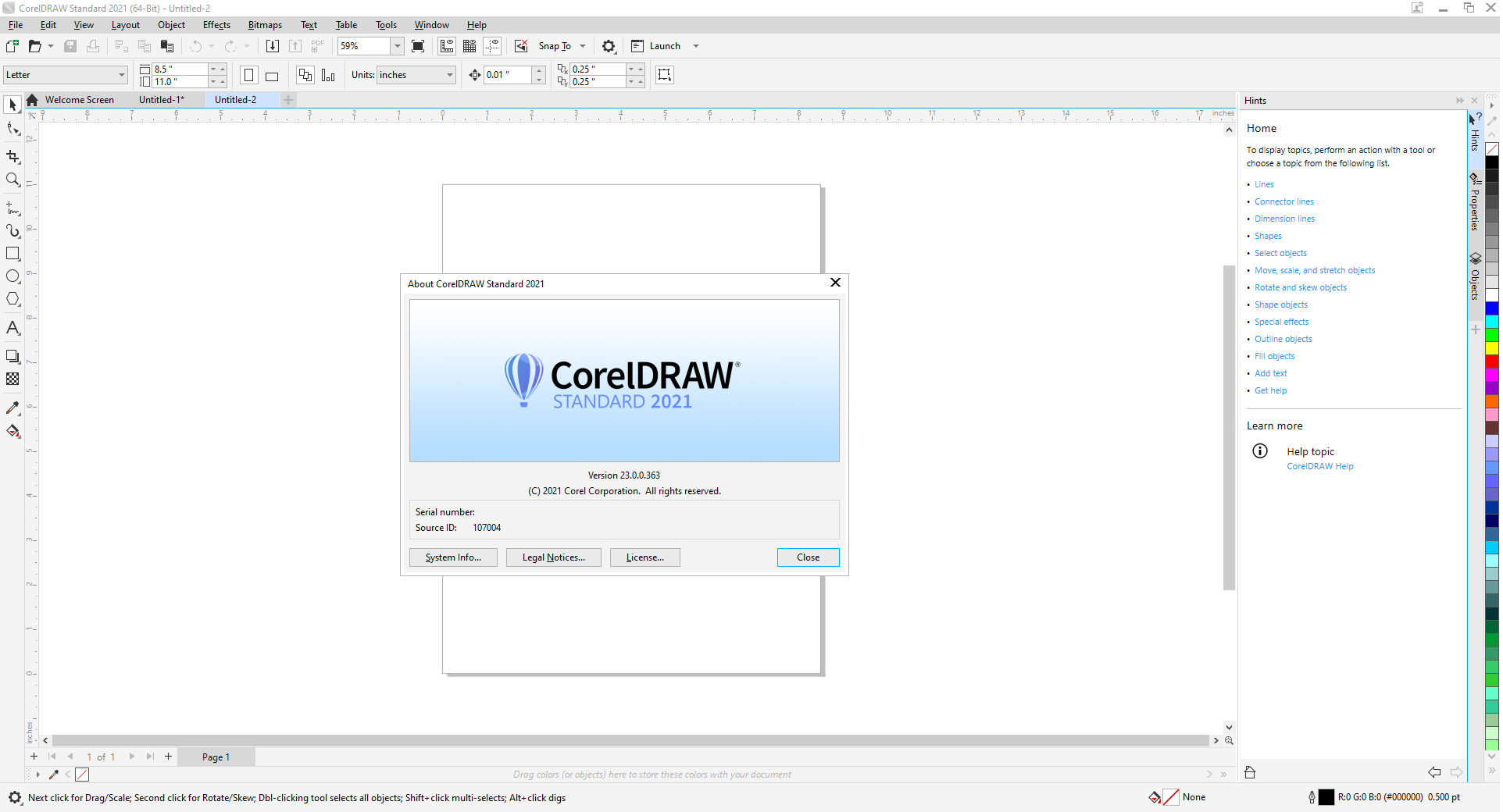This screenshot has height=812, width=1503.
Task: Set Landscape page orientation
Action: (x=272, y=75)
